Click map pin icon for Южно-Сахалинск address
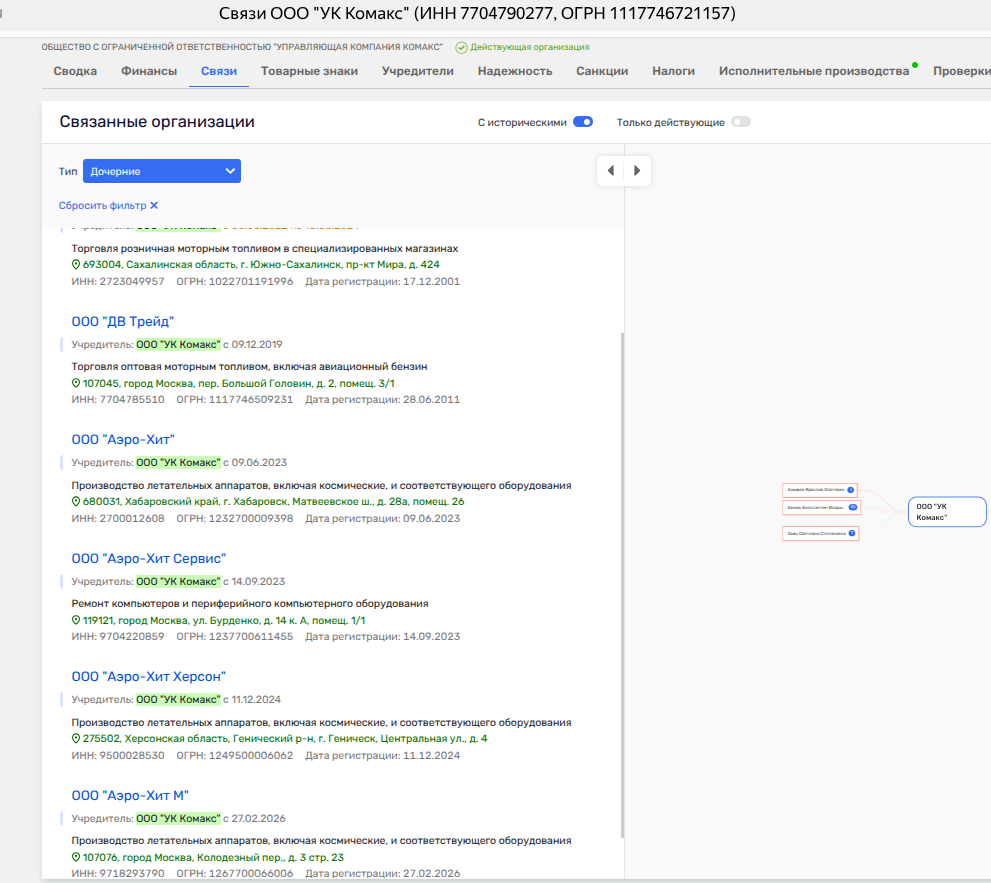The image size is (991, 883). point(76,265)
